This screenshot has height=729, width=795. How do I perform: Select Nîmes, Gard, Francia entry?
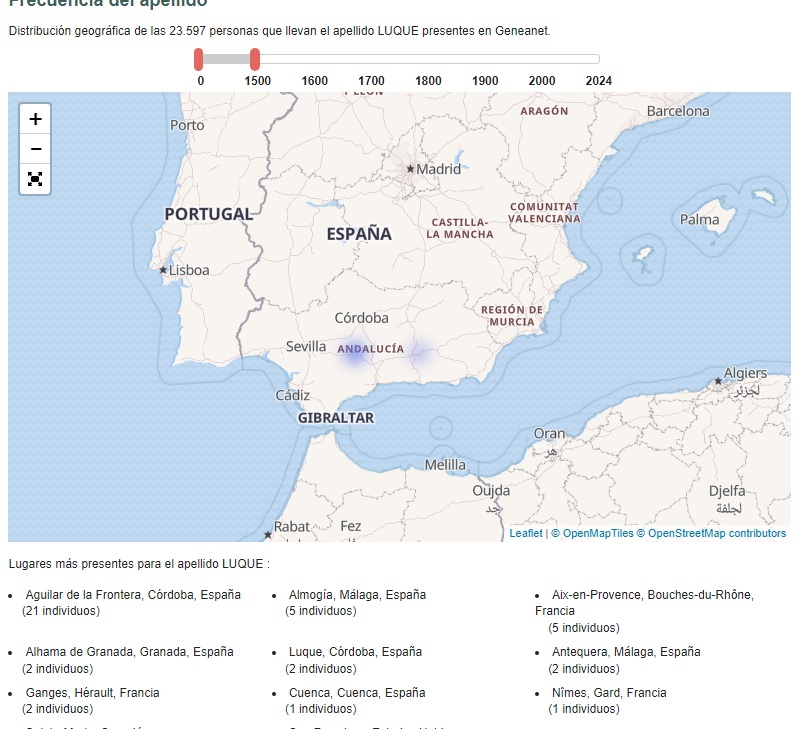[609, 693]
